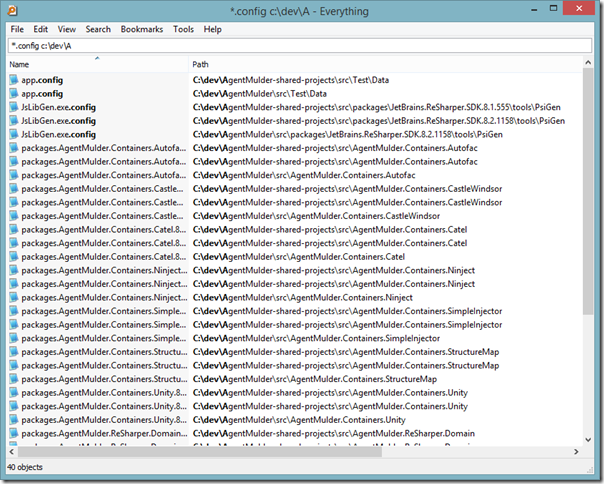Click path C:\dev\AgentMulder\src\packages\JetBrains.ReSharper.SDK.8.2.1158\tools\PsiGen
604x484 pixels.
(x=347, y=134)
